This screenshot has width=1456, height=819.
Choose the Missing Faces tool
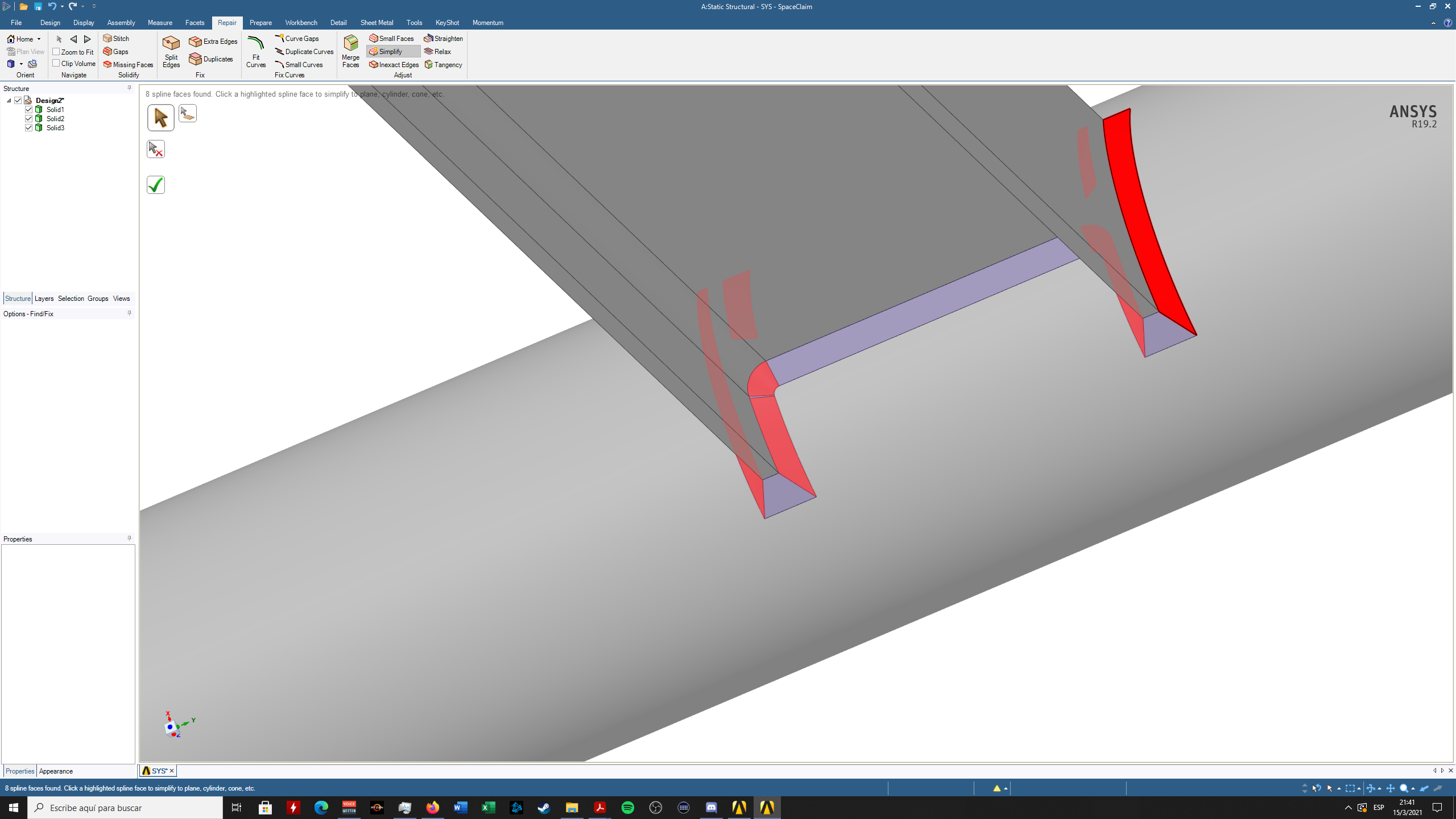click(x=129, y=64)
